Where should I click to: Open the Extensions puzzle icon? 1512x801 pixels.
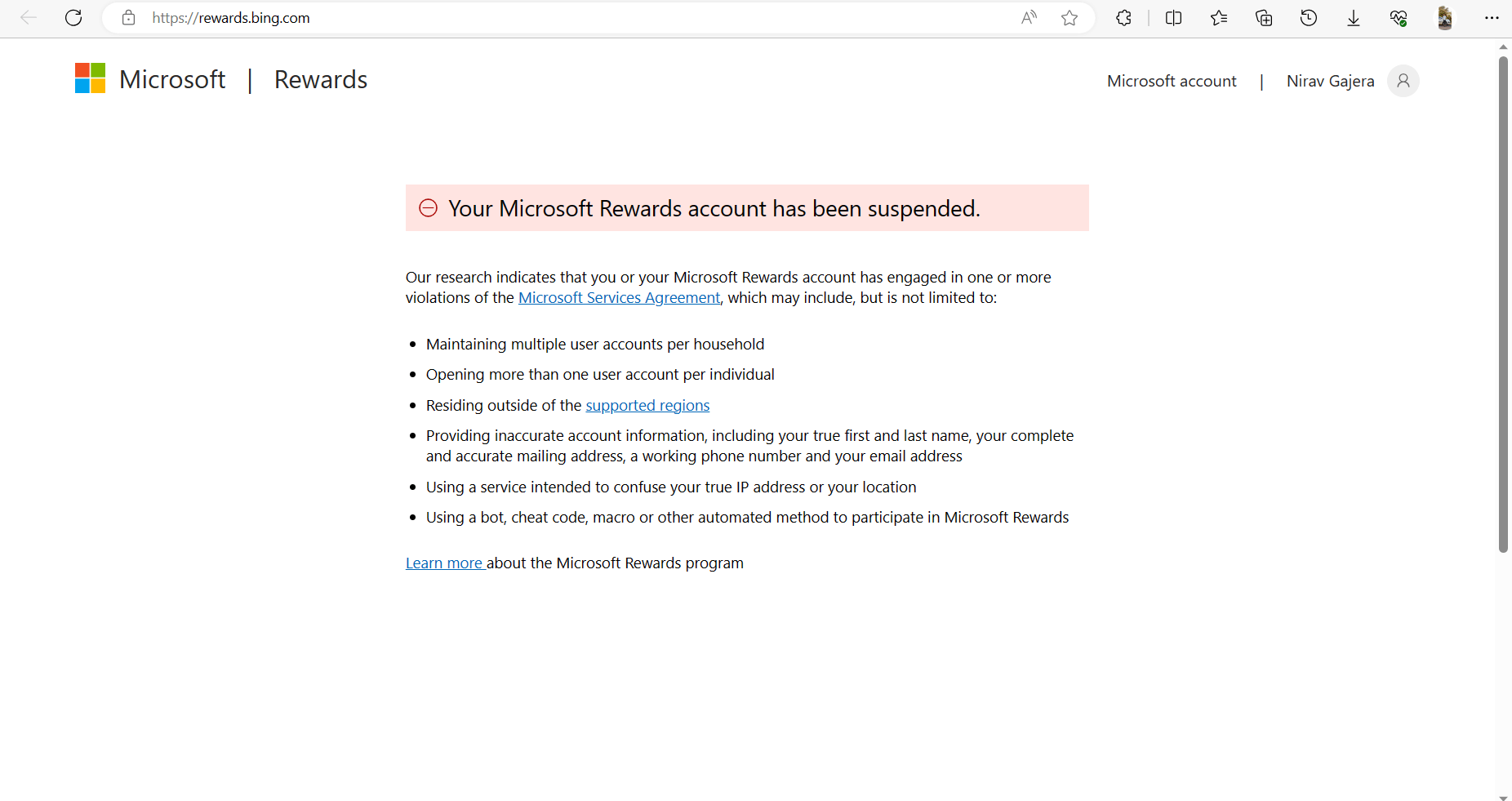tap(1123, 18)
